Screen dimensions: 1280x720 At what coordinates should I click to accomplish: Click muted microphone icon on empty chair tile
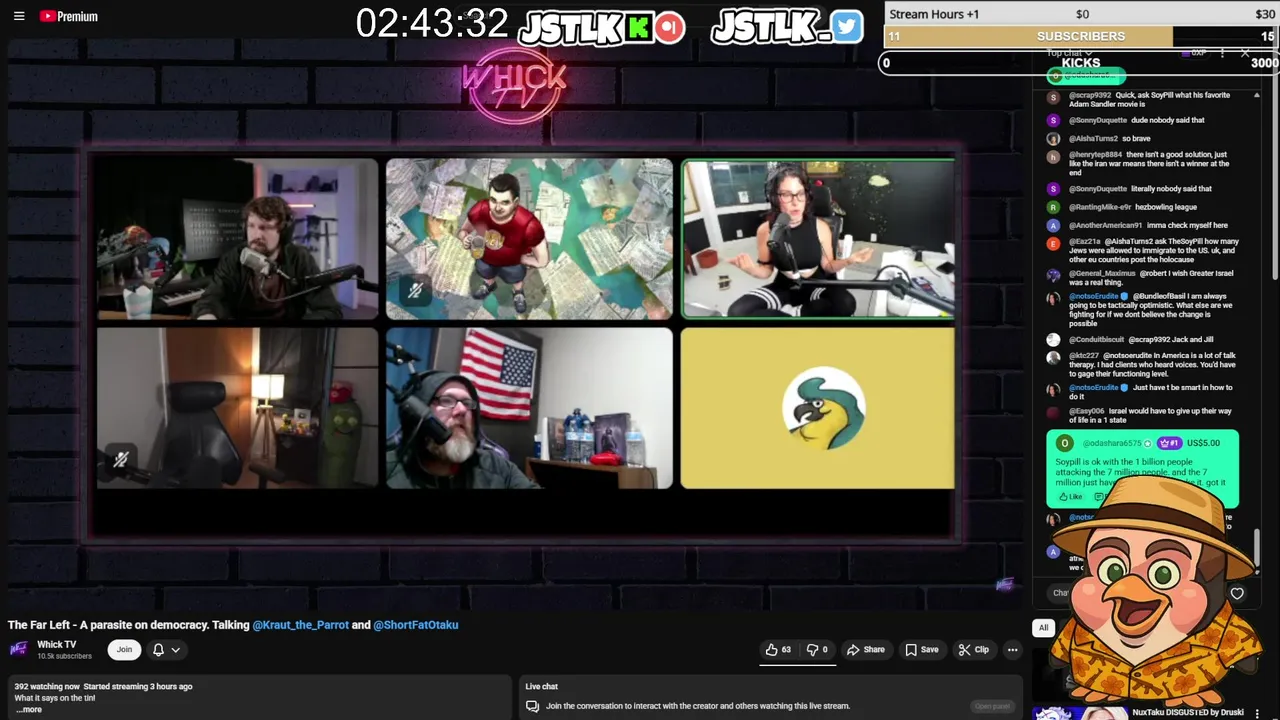121,459
